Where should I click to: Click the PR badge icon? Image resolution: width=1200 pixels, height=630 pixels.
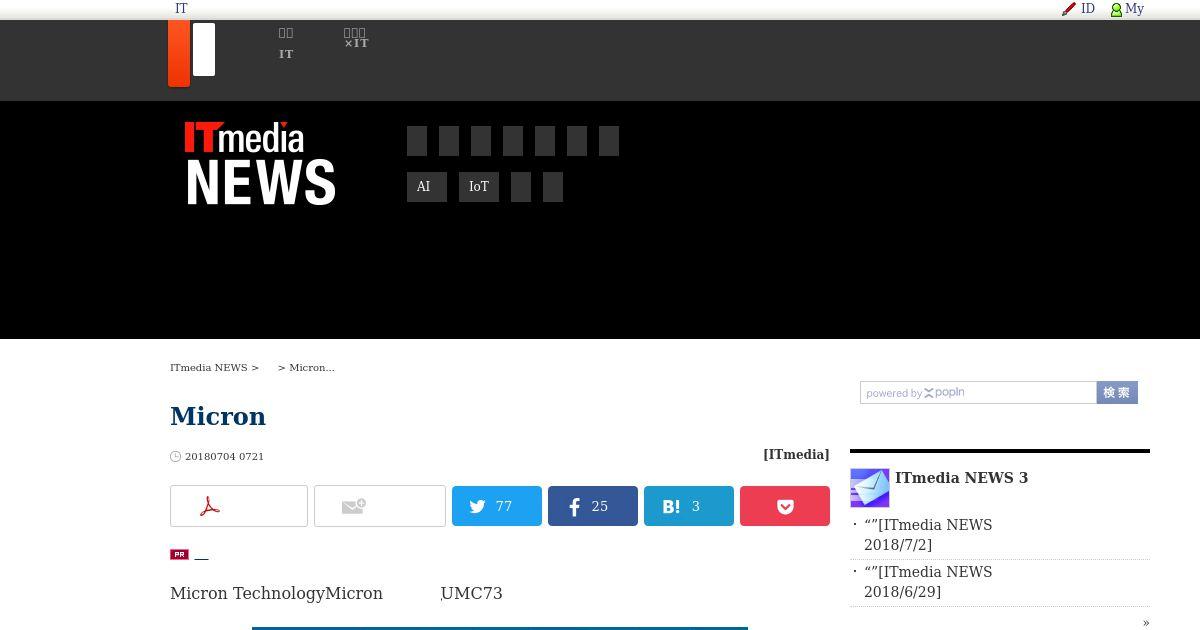[179, 554]
